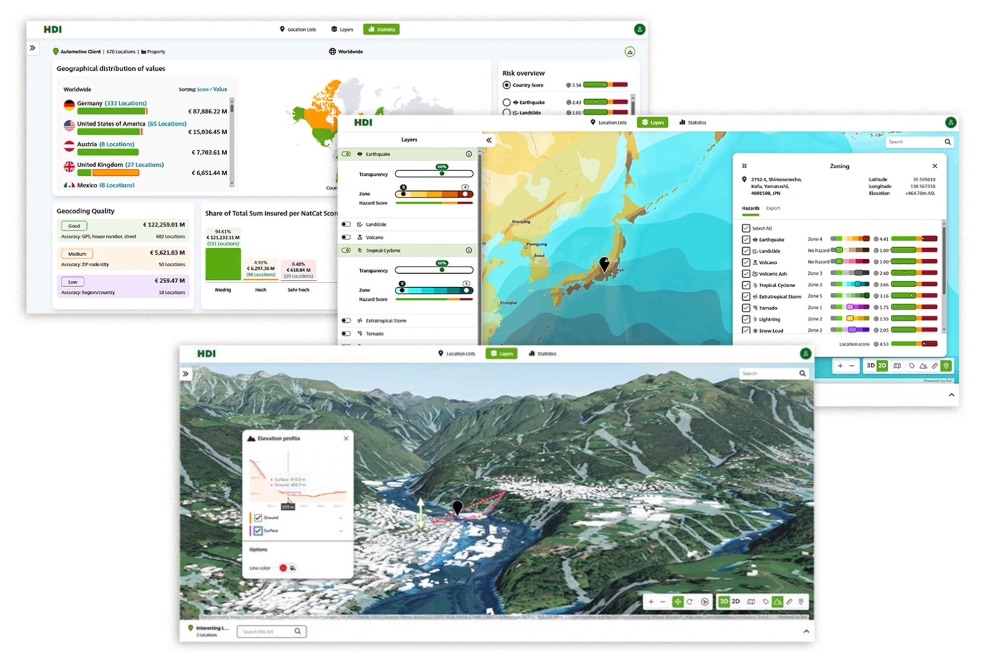Switch to the Export tab in Zoning

point(773,209)
